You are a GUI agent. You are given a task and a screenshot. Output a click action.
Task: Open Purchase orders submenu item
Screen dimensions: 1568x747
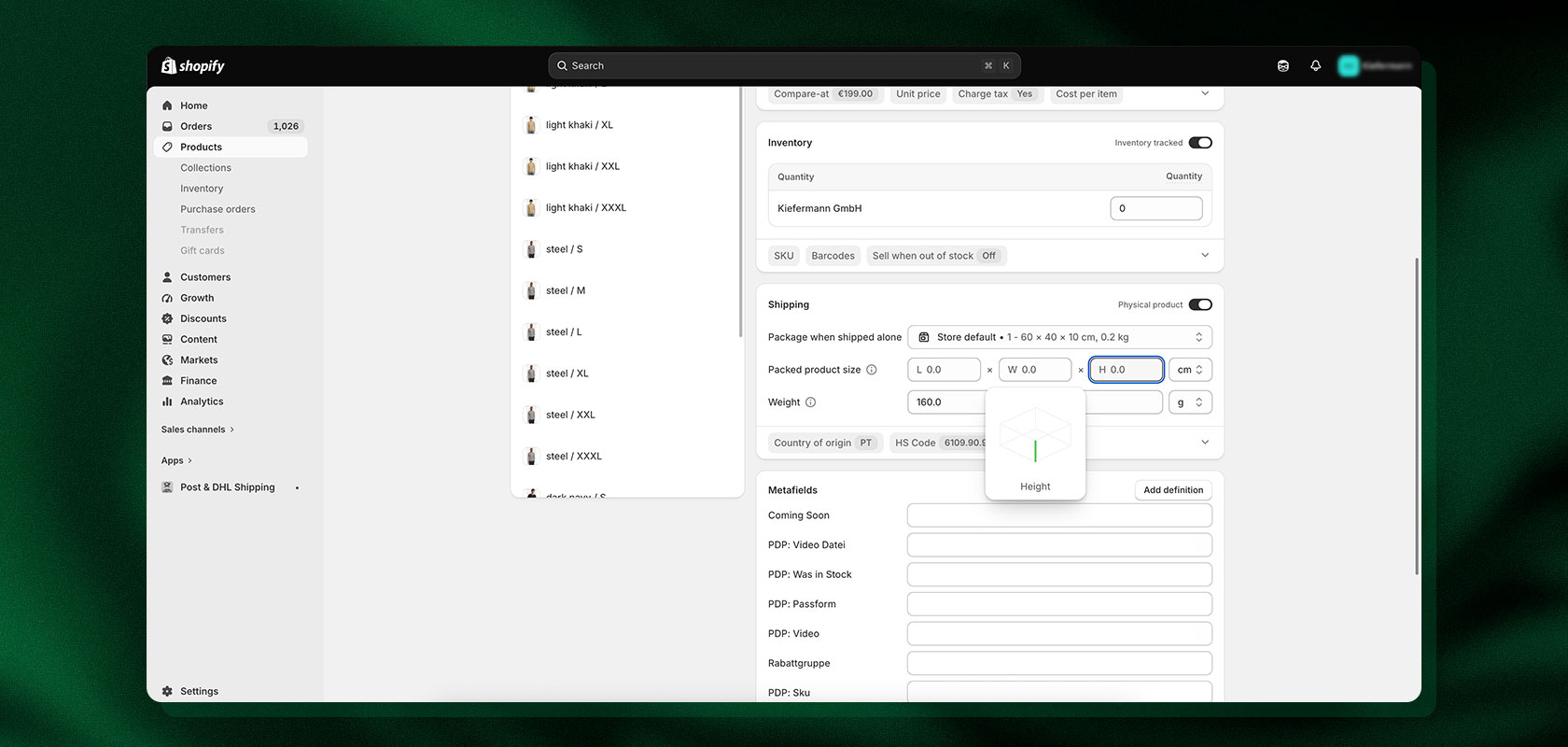217,209
